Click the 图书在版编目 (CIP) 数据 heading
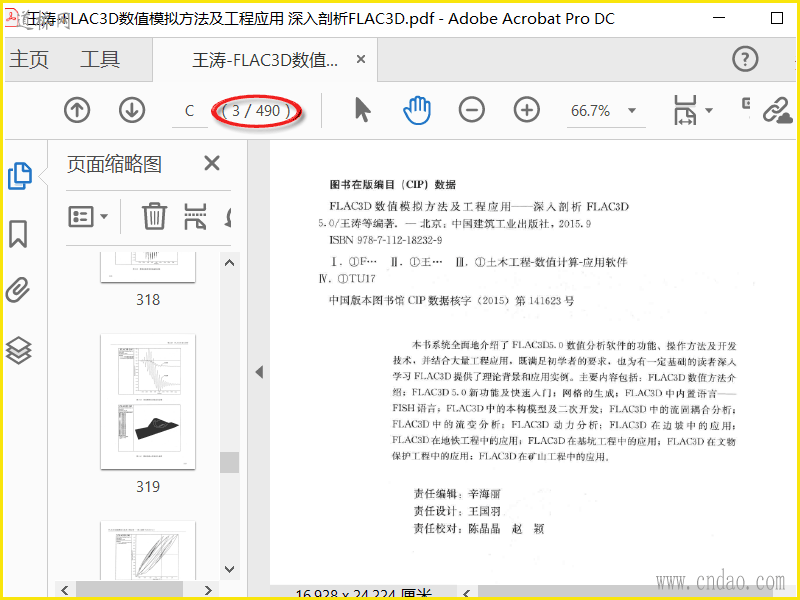 (392, 184)
